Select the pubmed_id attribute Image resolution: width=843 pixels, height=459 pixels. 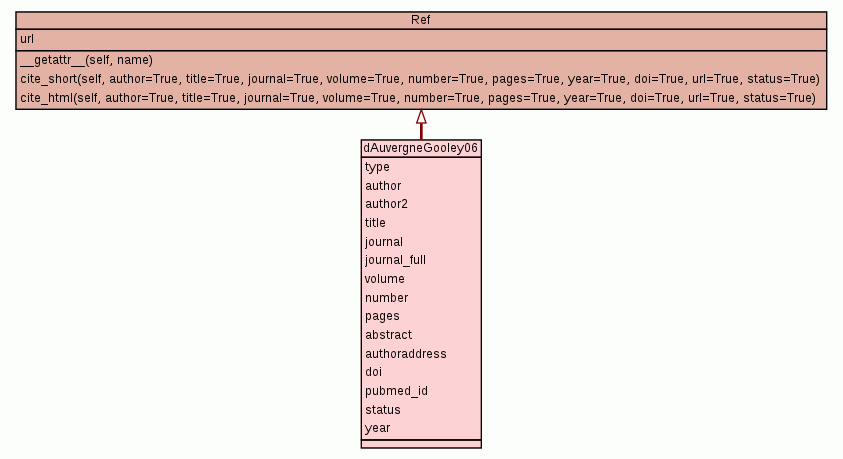pyautogui.click(x=396, y=391)
